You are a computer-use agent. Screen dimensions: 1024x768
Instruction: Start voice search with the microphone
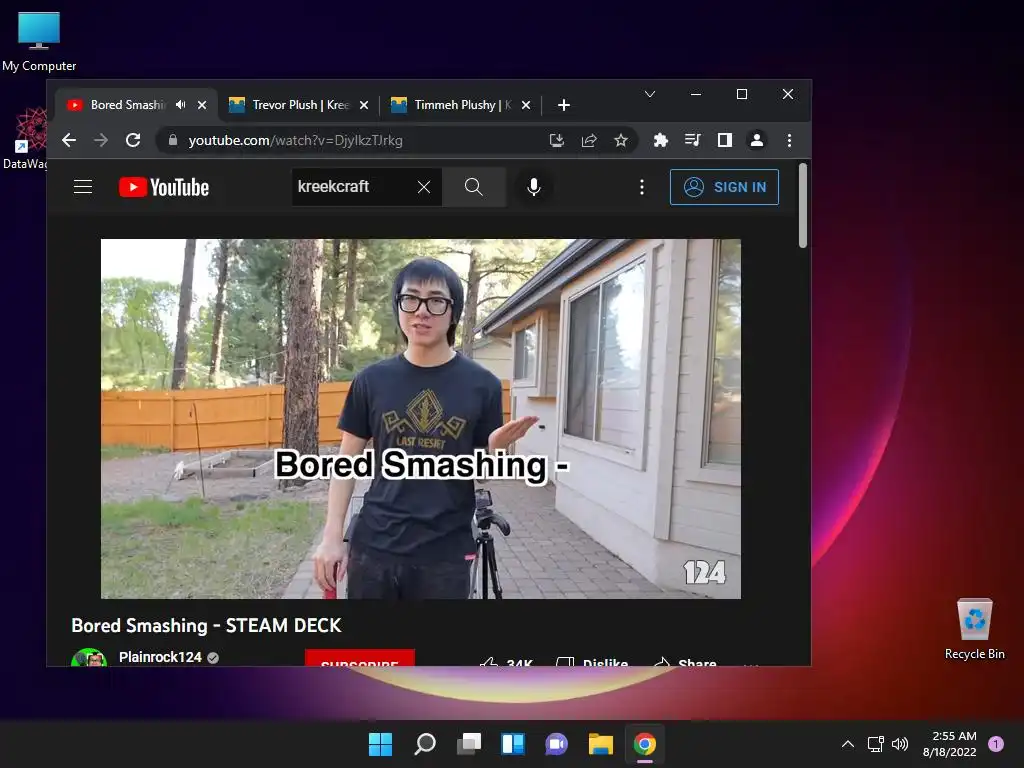pos(534,187)
